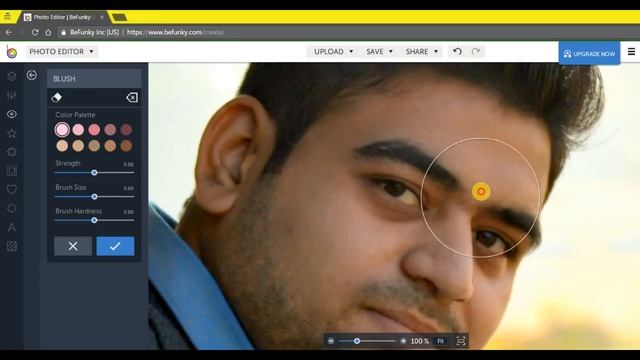Click the Brush Hardness slider handle
The width and height of the screenshot is (640, 360).
click(94, 220)
